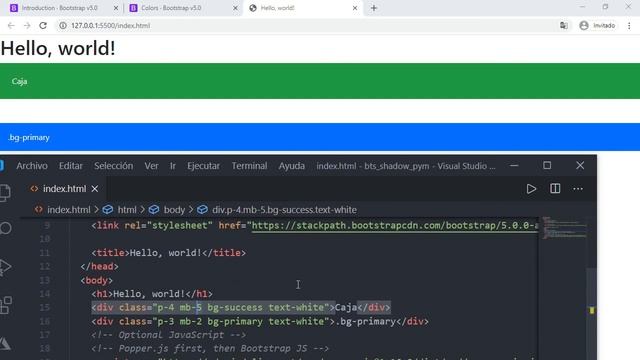Open the Ver menu
This screenshot has height=360, width=640.
pyautogui.click(x=151, y=166)
